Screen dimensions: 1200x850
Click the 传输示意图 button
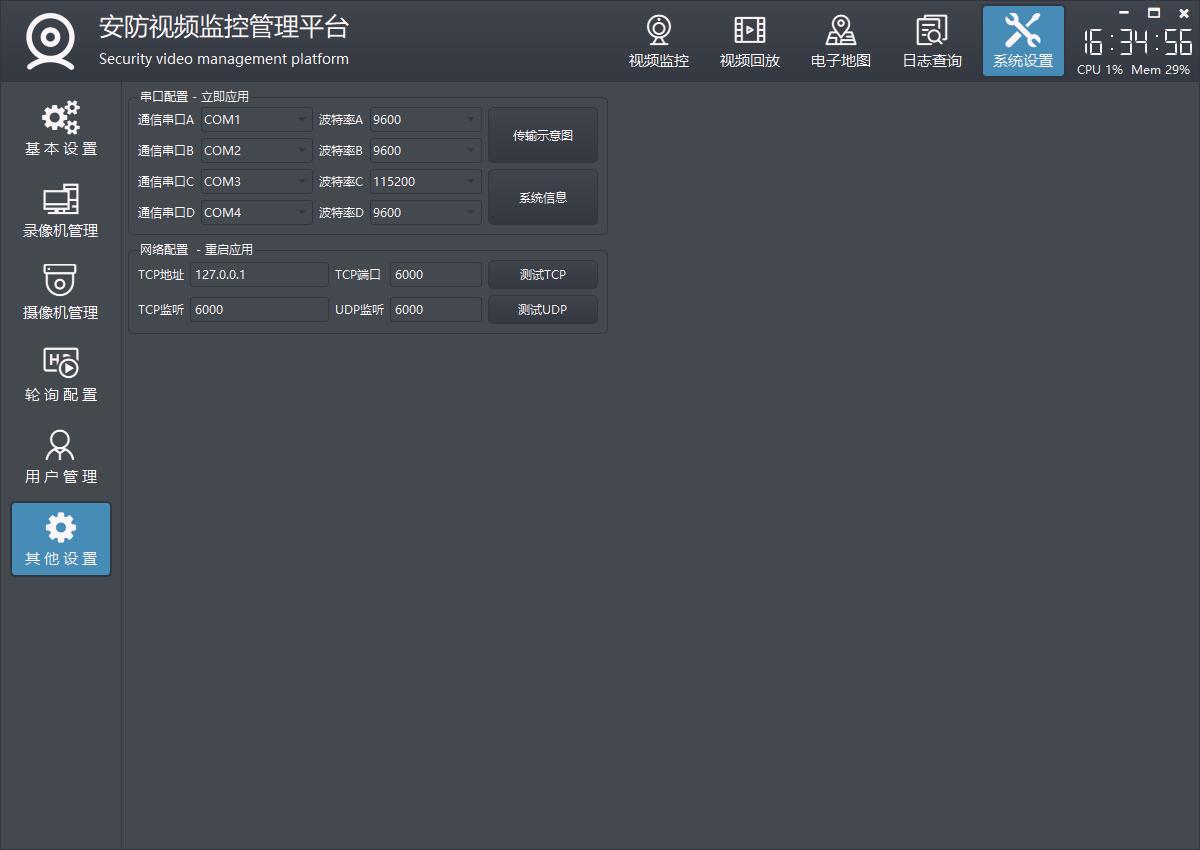[543, 136]
